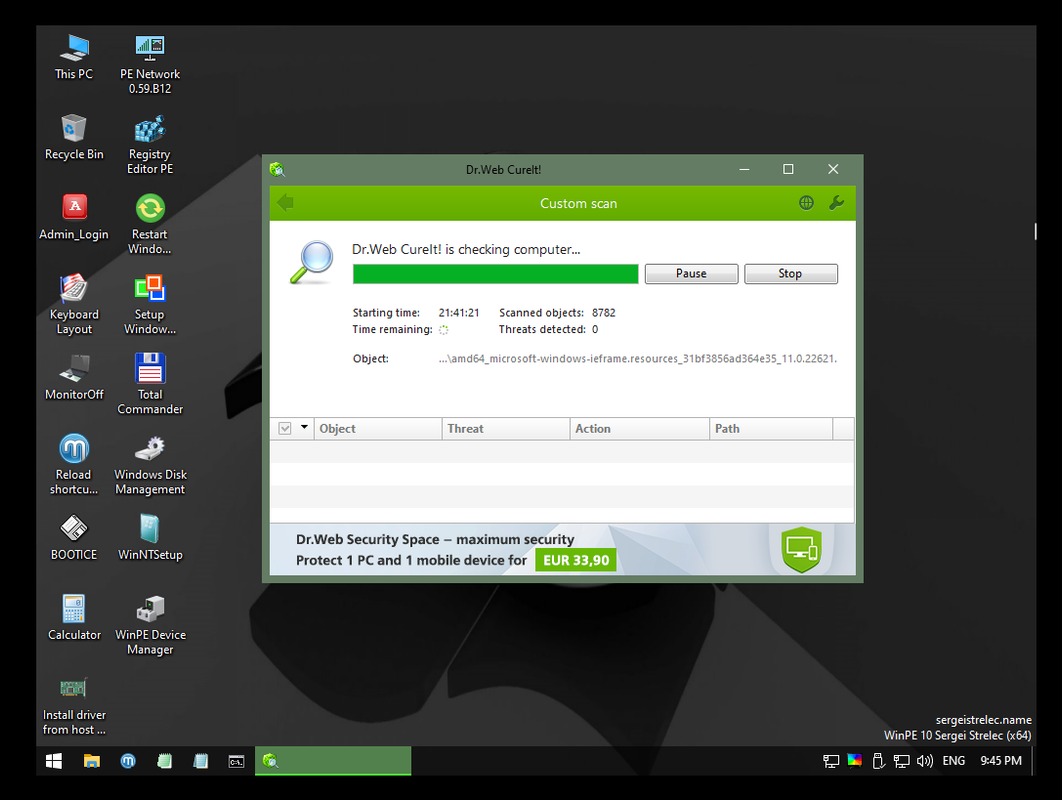This screenshot has width=1062, height=800.
Task: Open Dr.Web settings wrench icon
Action: click(836, 203)
